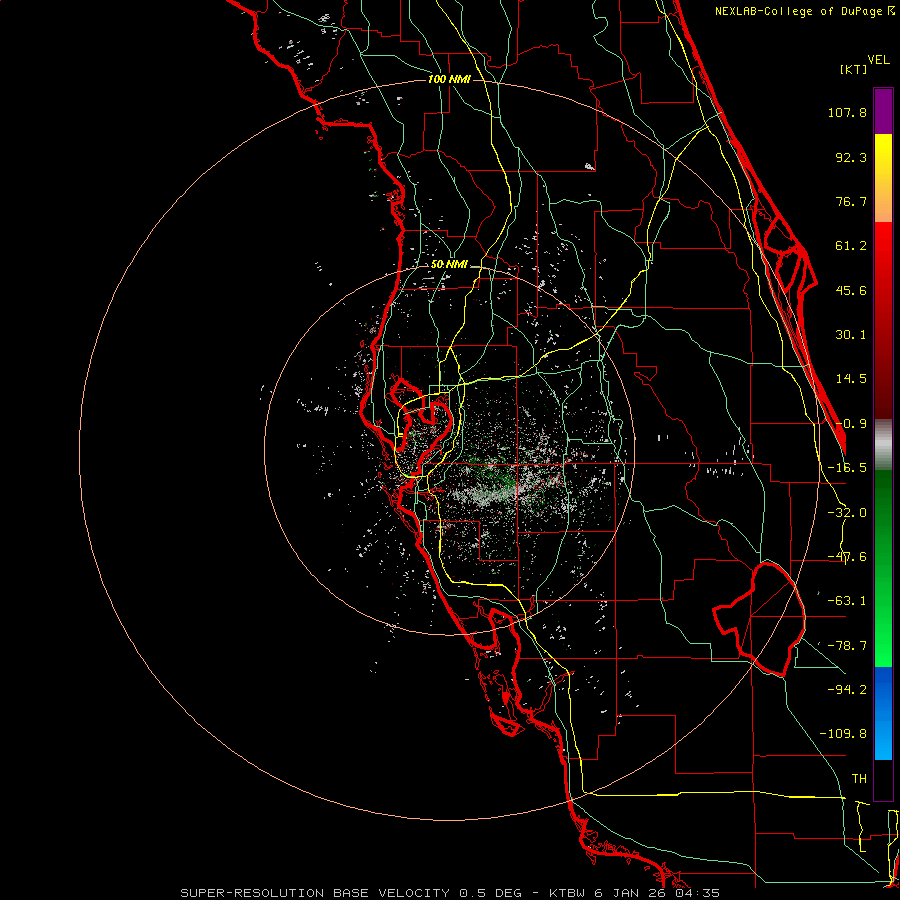This screenshot has height=900, width=900.
Task: Click the purple segment of the velocity color bar
Action: 883,111
